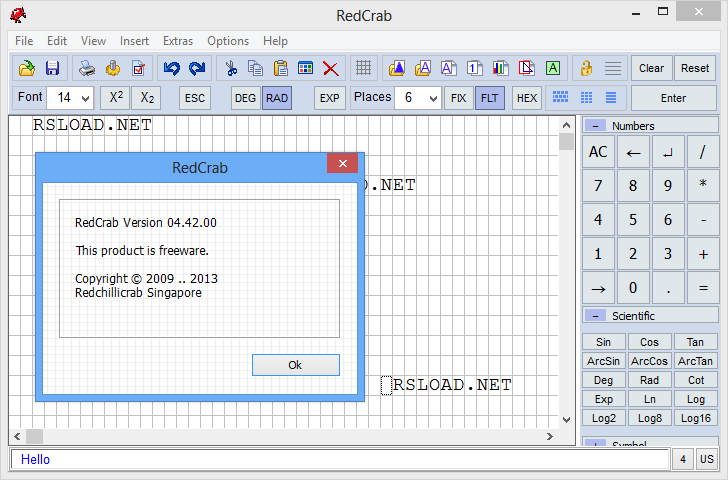Viewport: 728px width, 480px height.
Task: Click the vertical scrollbar down arrow
Action: 566,420
